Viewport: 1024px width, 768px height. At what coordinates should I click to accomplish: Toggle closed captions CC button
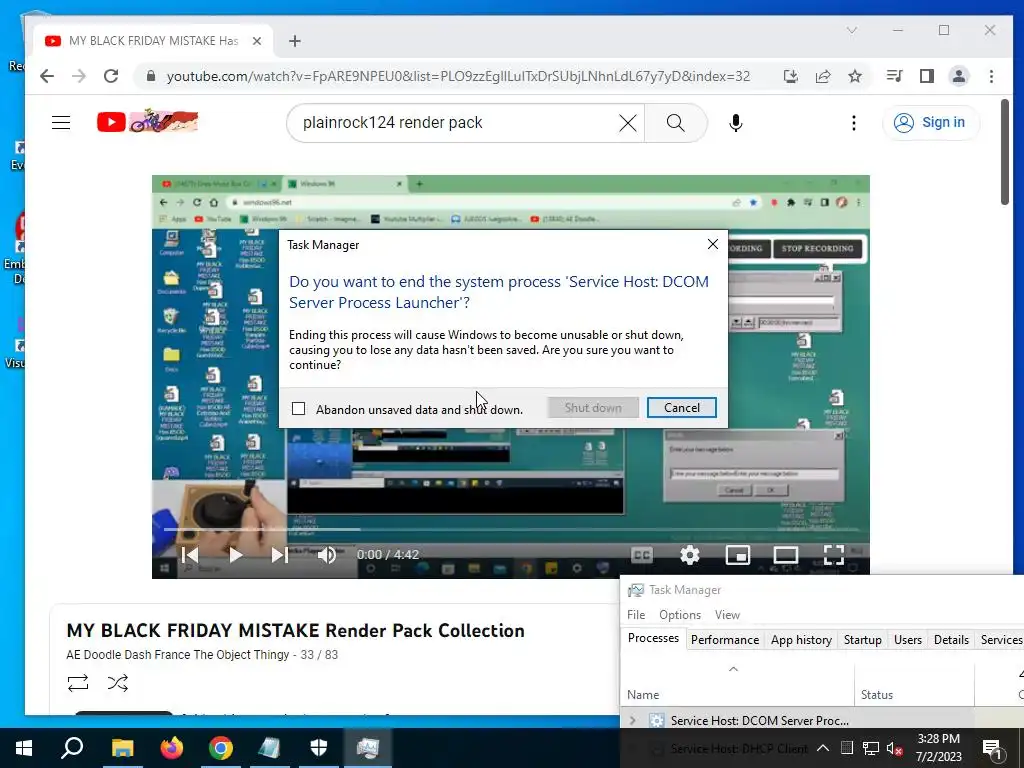tap(642, 555)
